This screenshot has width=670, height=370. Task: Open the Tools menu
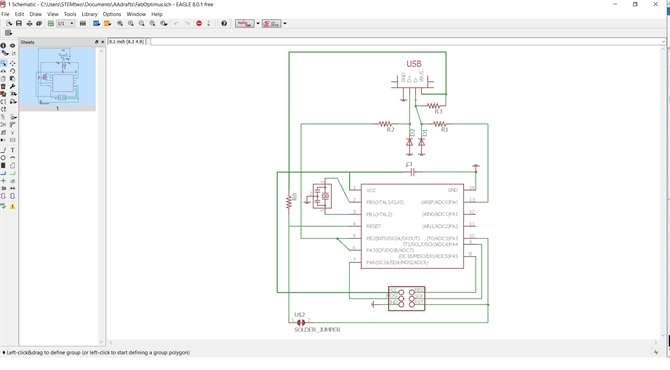[x=70, y=14]
